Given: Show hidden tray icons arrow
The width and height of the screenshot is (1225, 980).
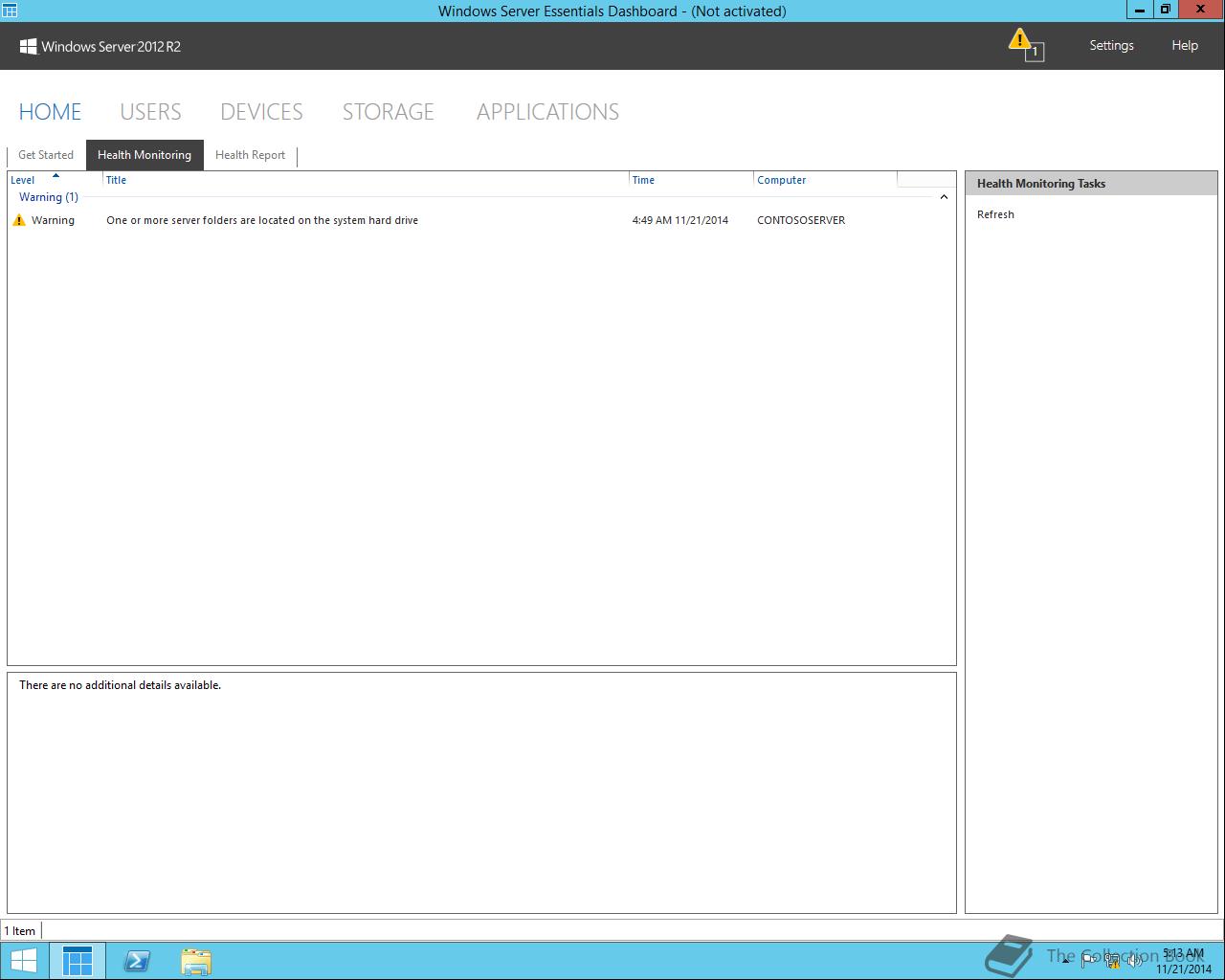Looking at the screenshot, I should click(x=1065, y=961).
